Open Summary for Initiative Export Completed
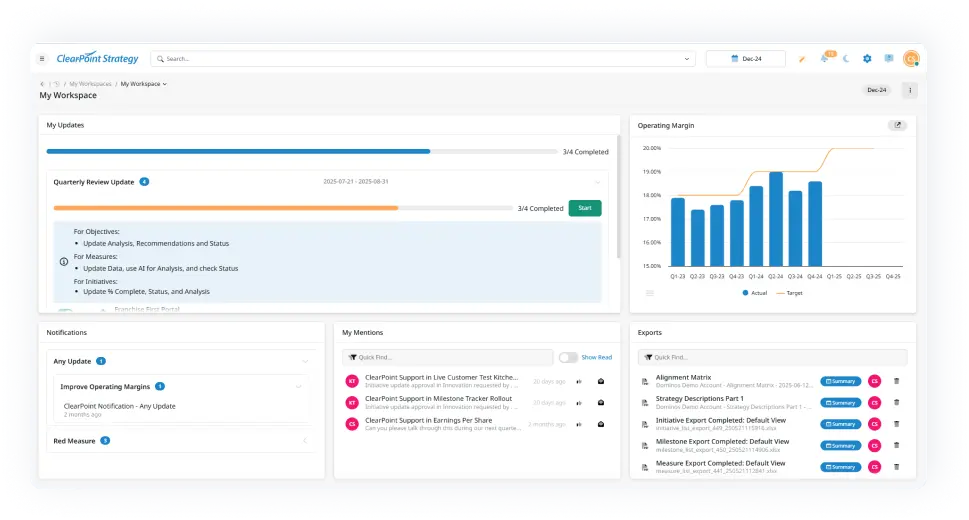The height and width of the screenshot is (520, 969). tap(840, 424)
